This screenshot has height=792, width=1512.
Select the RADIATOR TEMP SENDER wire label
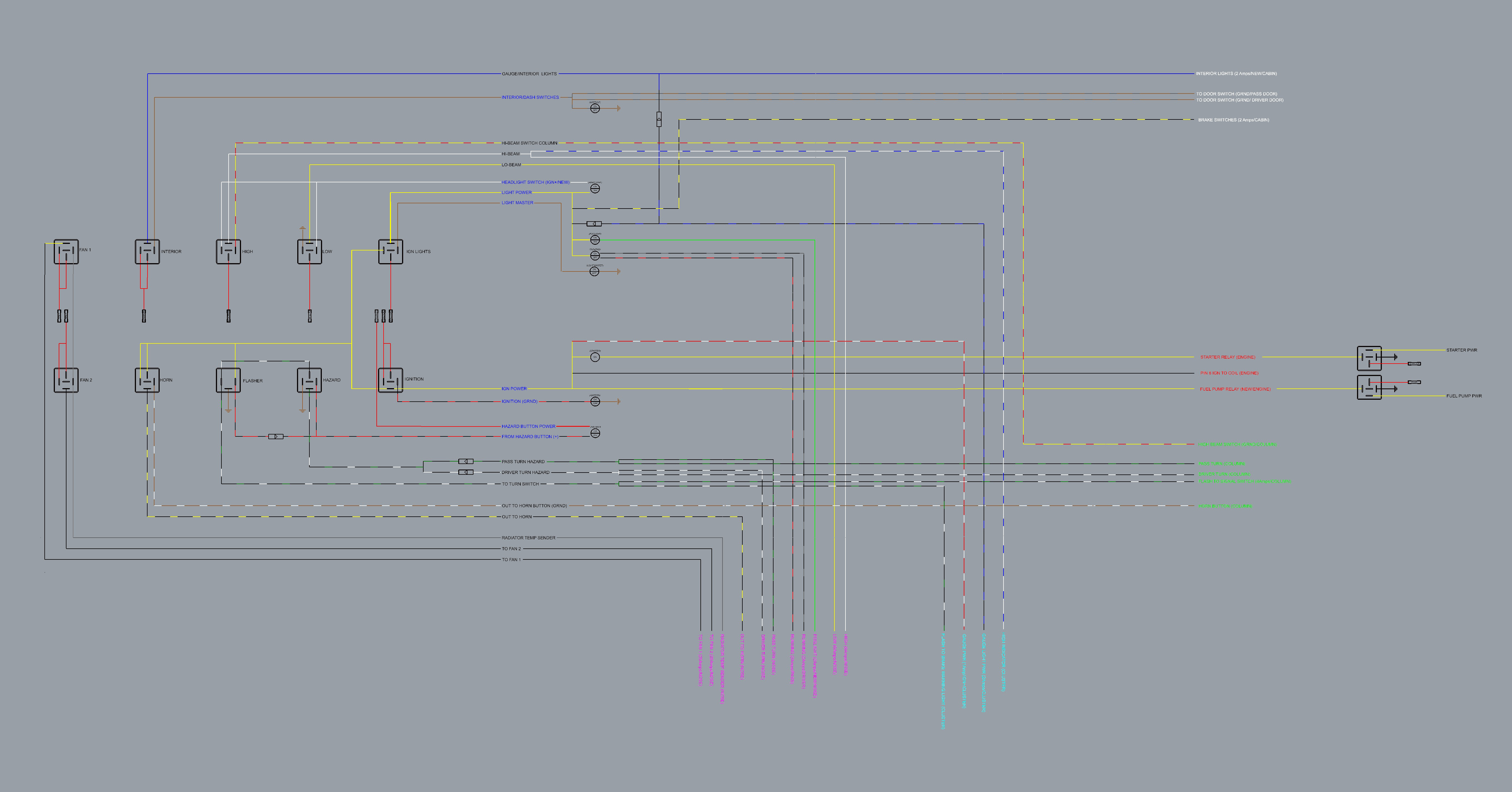[x=528, y=538]
